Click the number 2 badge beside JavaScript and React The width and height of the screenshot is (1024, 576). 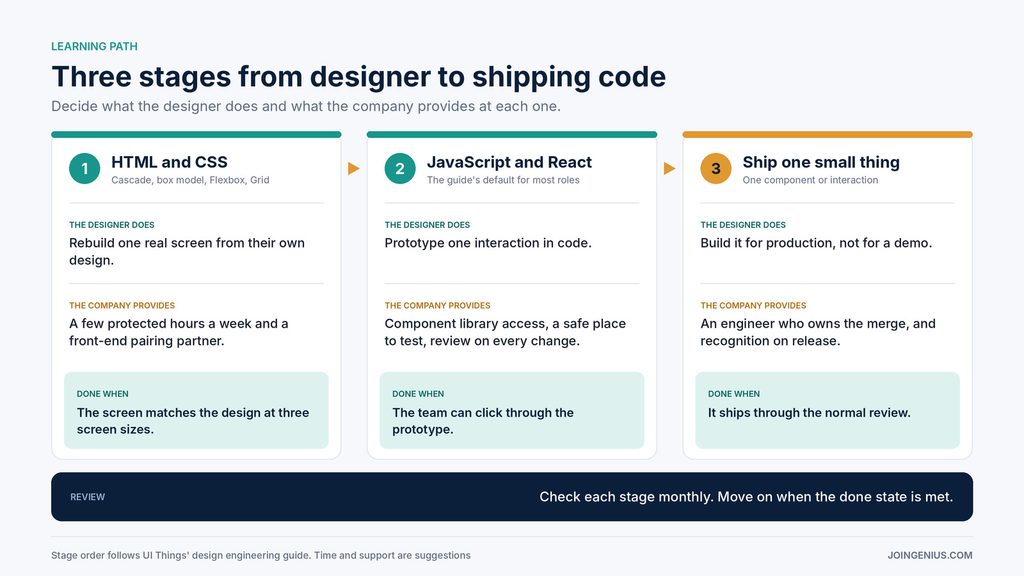(400, 168)
